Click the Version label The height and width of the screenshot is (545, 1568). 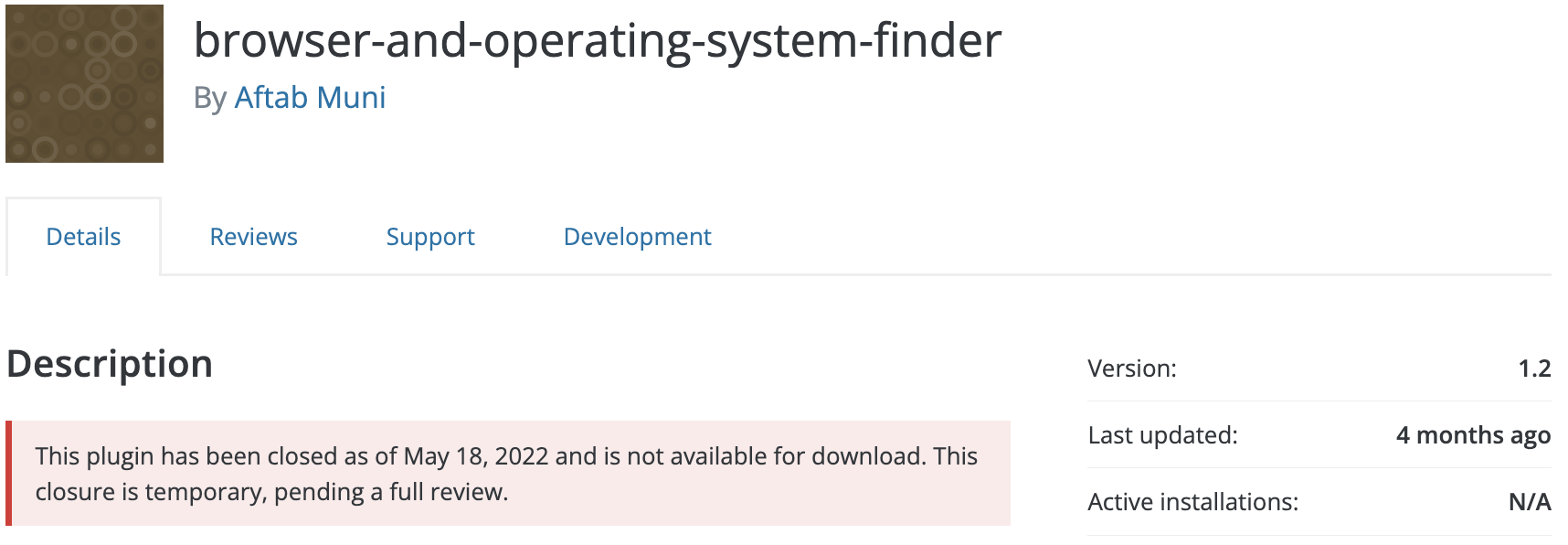click(1132, 369)
